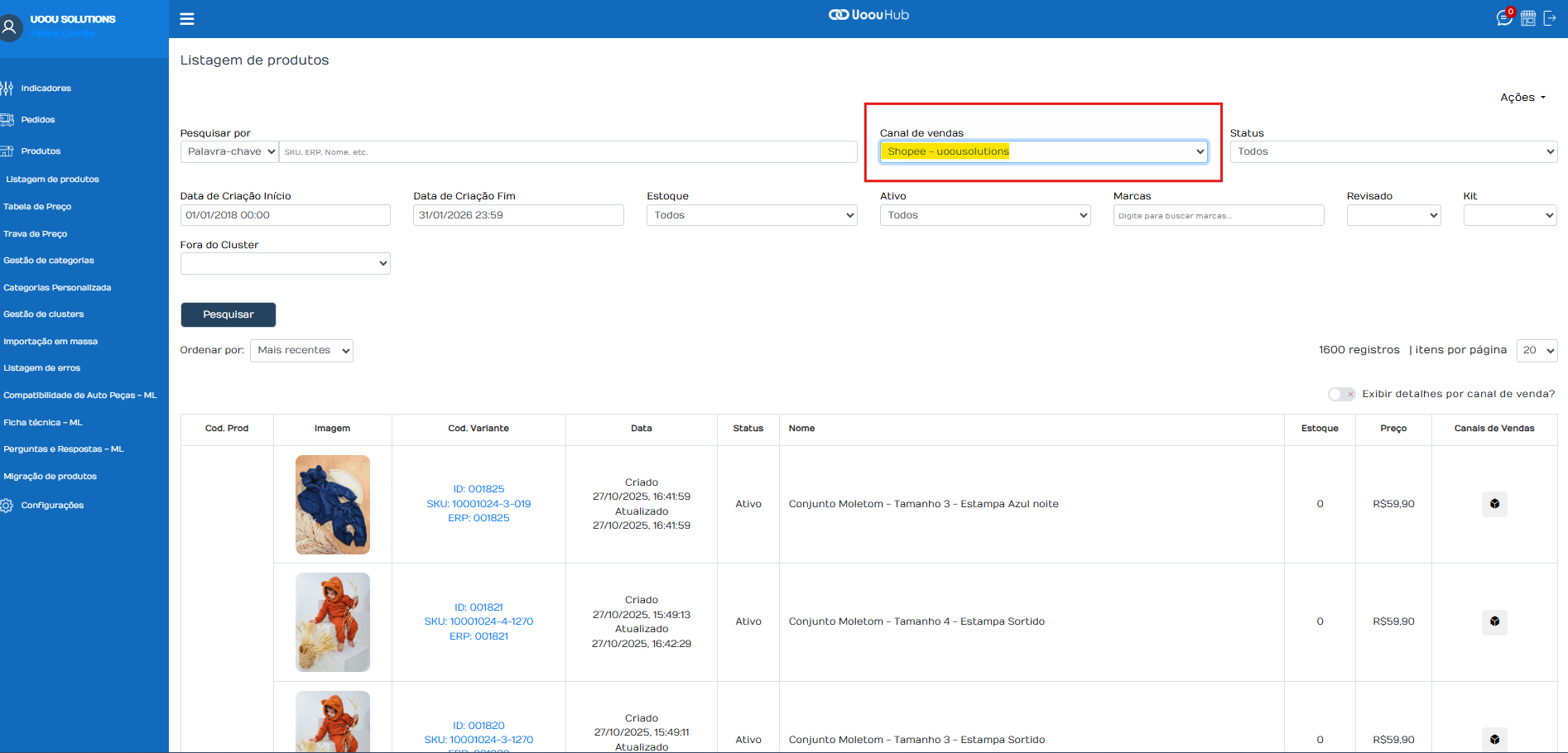Viewport: 1568px width, 753px height.
Task: Open product link ID: 001825
Action: 479,489
